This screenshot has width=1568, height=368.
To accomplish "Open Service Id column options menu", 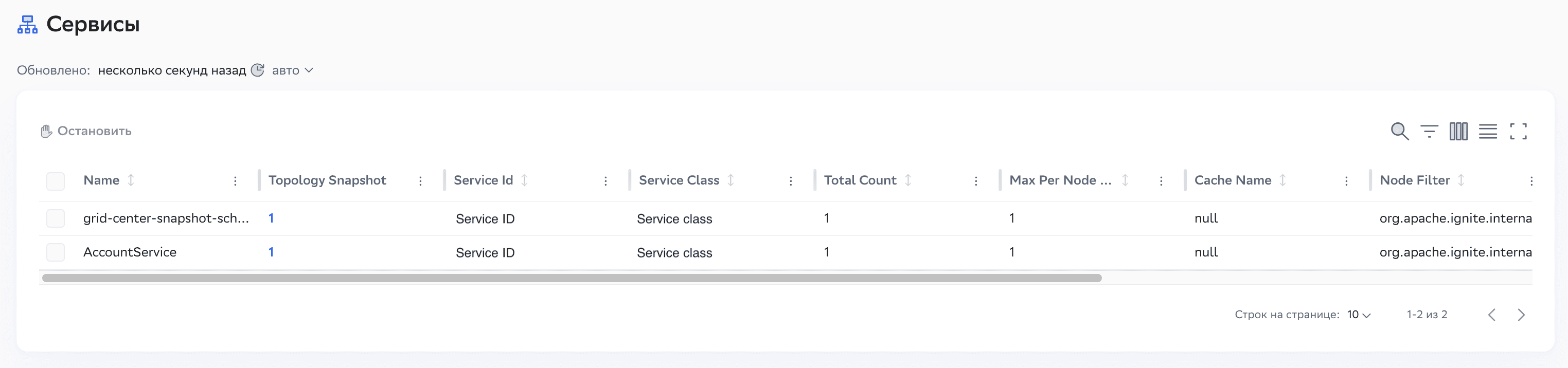I will [605, 181].
